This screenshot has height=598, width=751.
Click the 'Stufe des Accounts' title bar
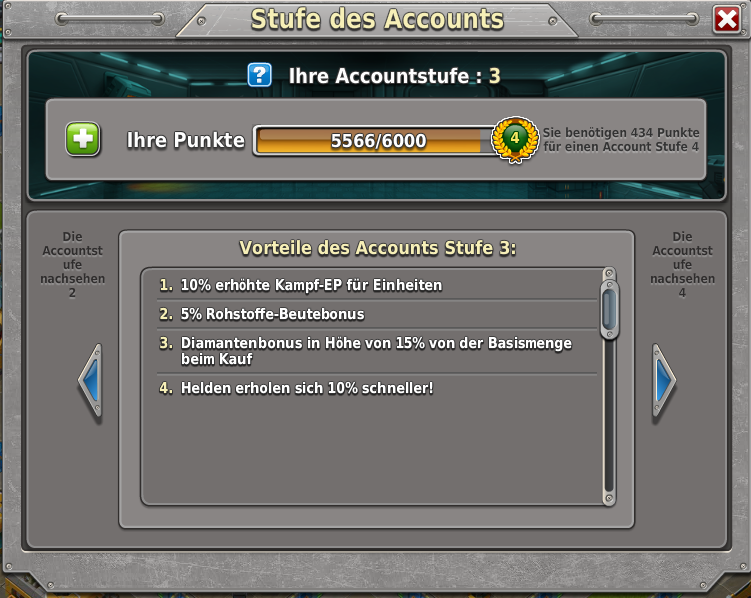377,20
